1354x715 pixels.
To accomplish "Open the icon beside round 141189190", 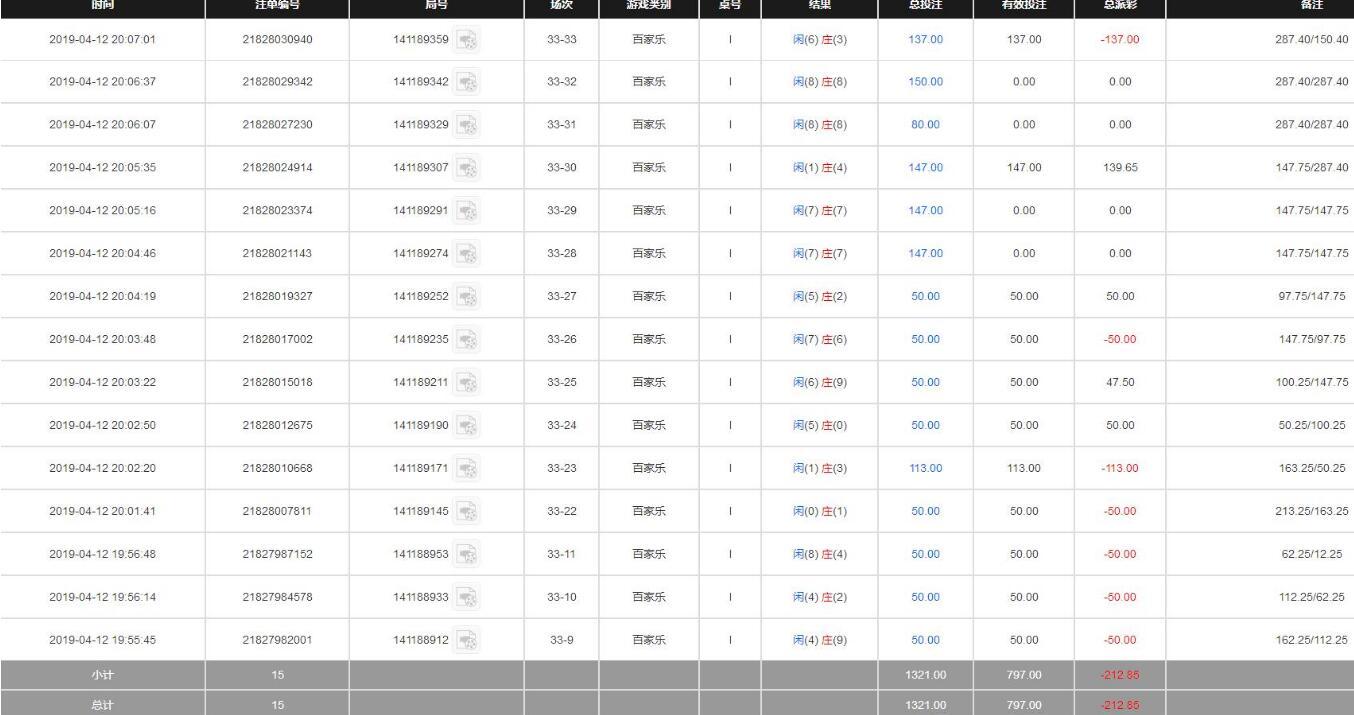I will tap(467, 425).
